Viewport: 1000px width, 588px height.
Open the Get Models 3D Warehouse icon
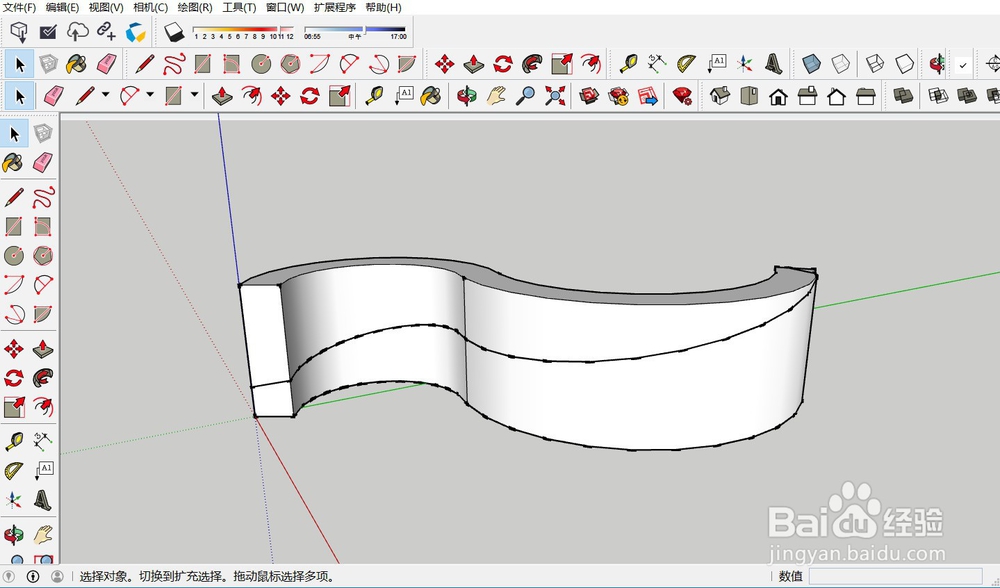point(19,31)
